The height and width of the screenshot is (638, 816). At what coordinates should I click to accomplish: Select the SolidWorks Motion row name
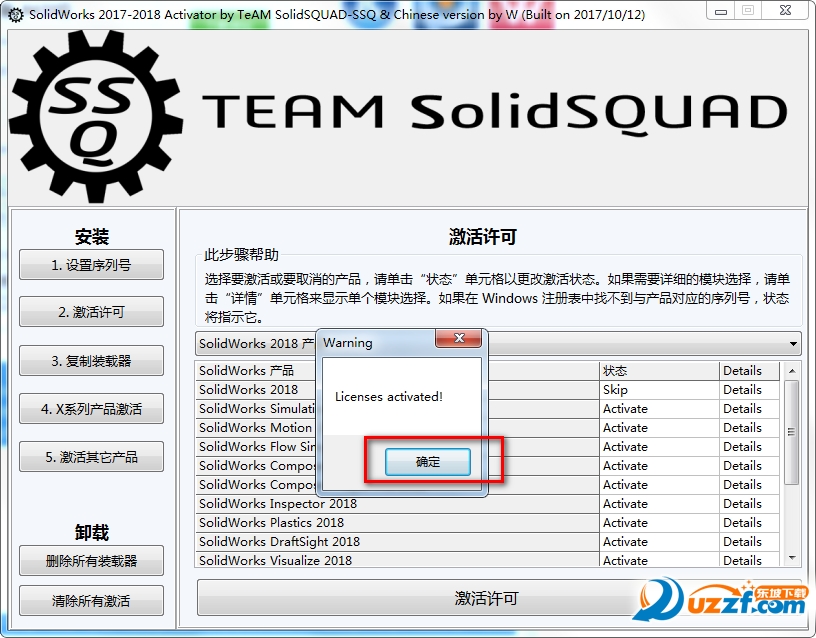(x=255, y=427)
